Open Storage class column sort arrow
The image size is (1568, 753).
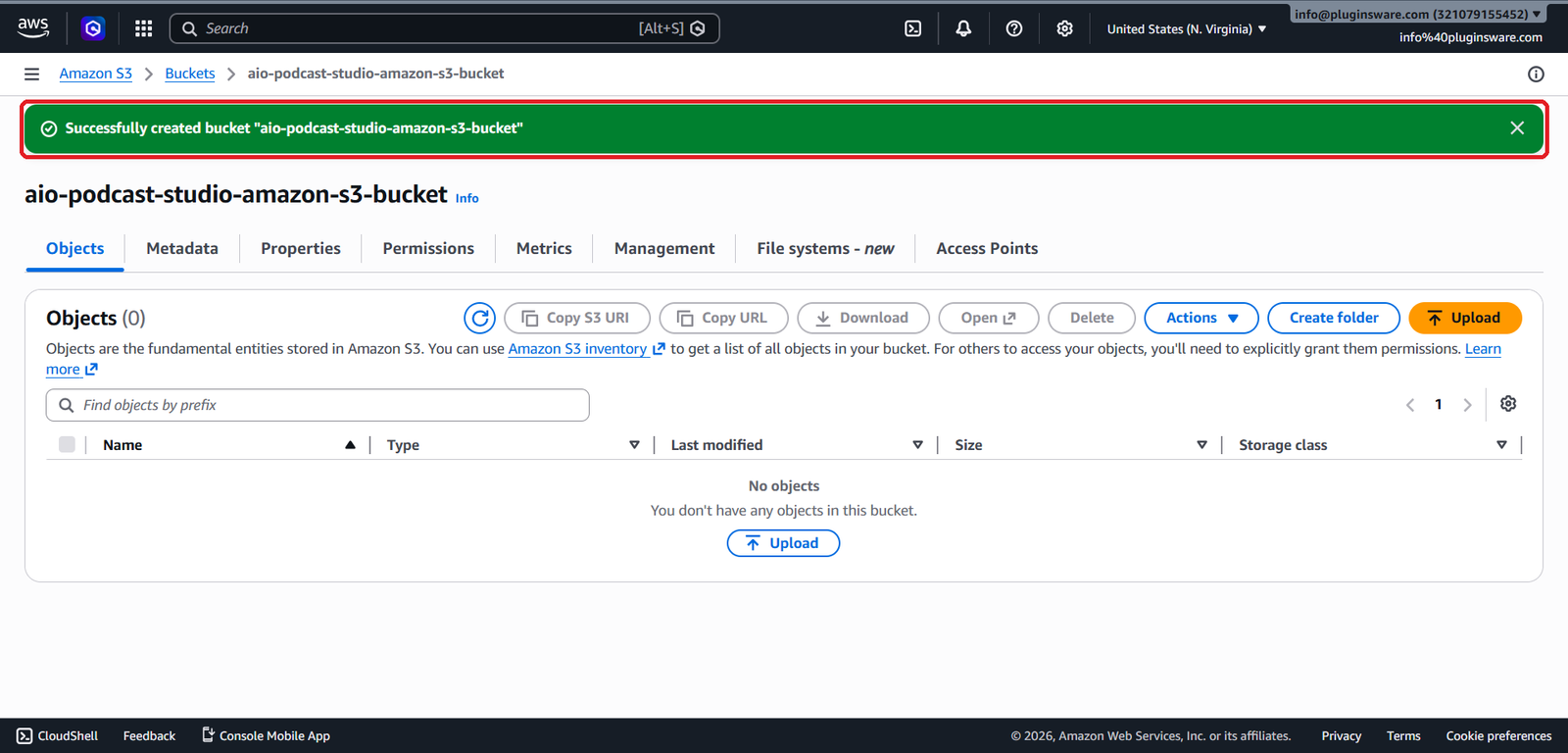tap(1501, 445)
